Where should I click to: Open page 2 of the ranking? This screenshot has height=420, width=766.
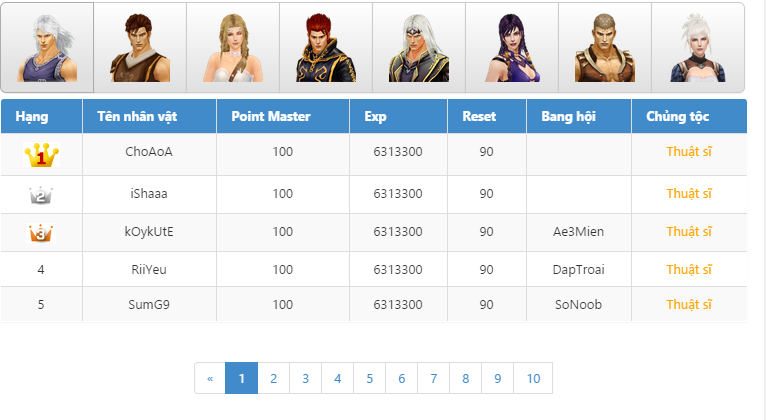273,379
